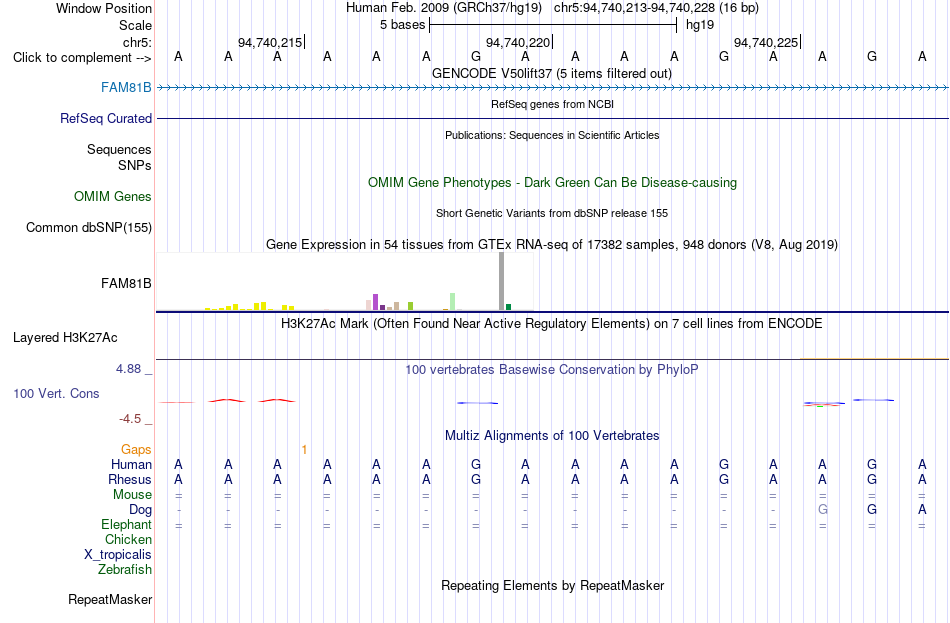Image resolution: width=950 pixels, height=623 pixels.
Task: Click the -4.5 PhyloP lower scale value
Action: (130, 419)
